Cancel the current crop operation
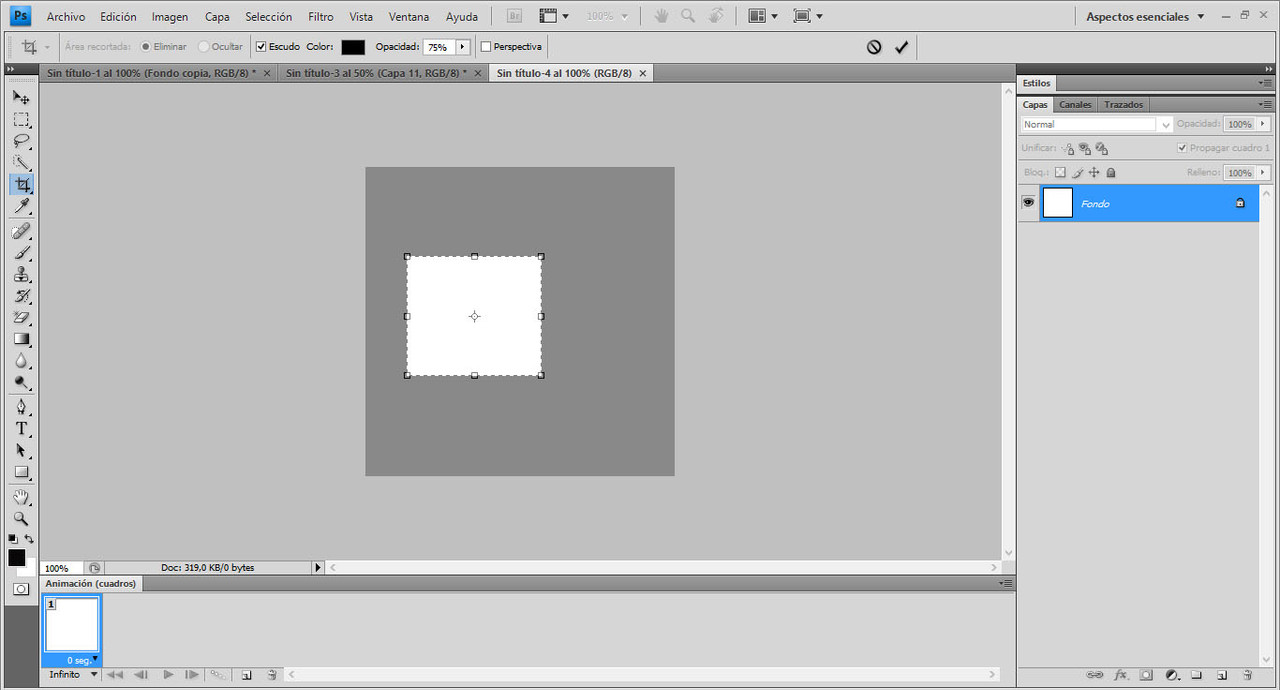 point(874,47)
